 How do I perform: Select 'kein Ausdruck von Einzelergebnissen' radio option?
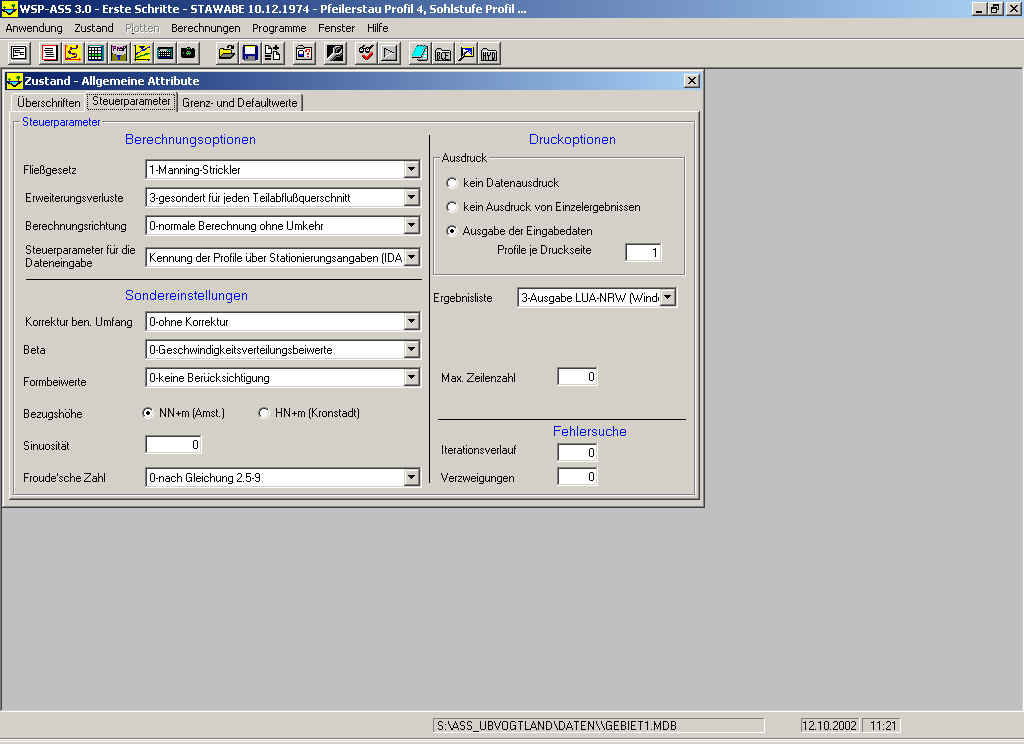[x=451, y=207]
